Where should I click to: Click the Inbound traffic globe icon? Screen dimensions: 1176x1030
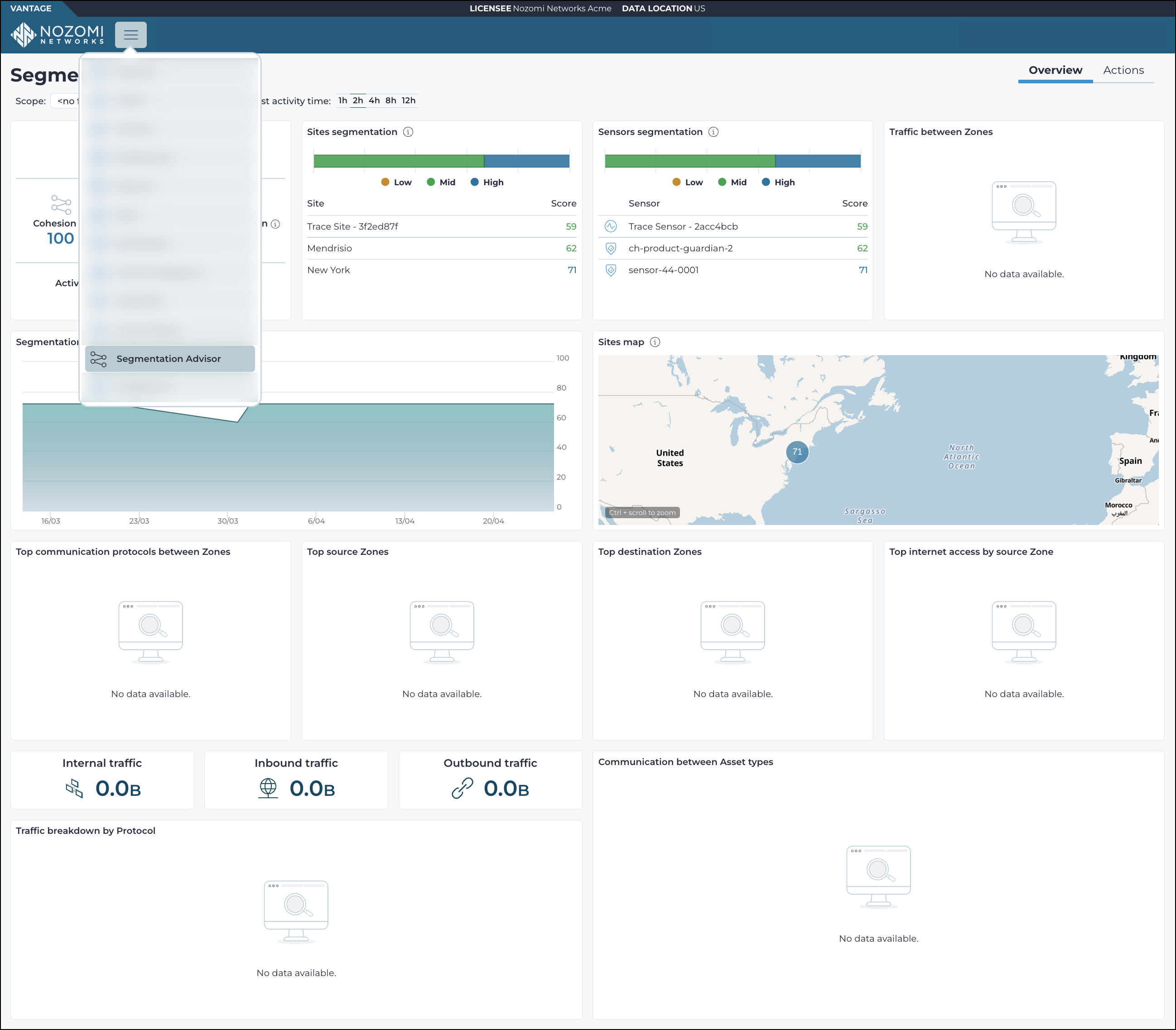point(268,788)
